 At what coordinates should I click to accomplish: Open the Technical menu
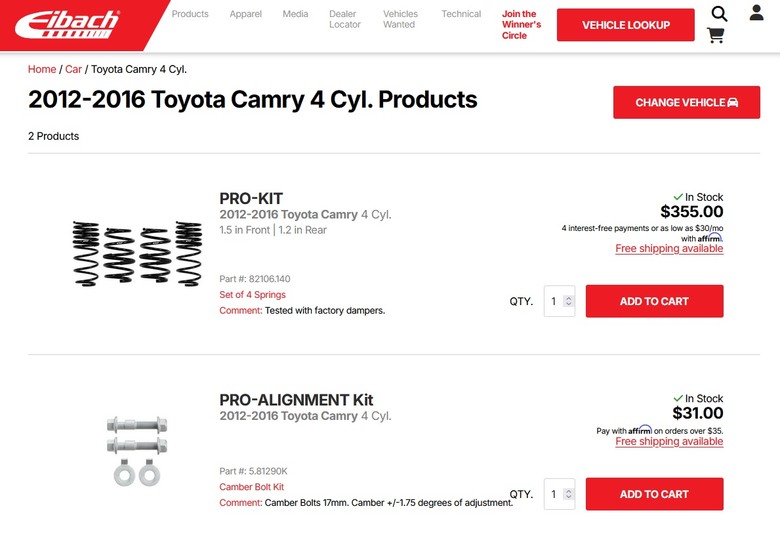461,14
